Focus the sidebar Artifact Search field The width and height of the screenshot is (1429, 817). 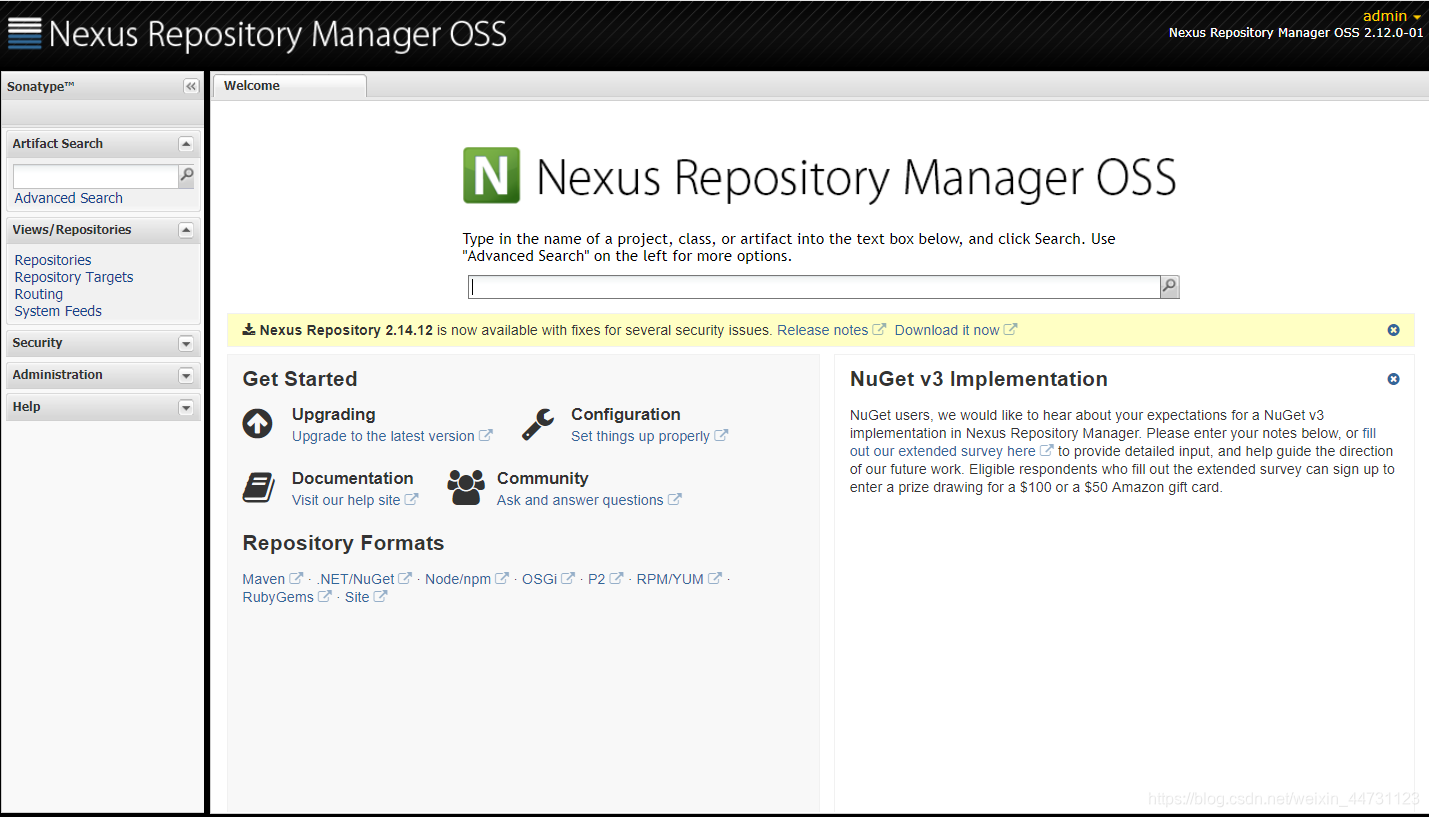[x=95, y=176]
